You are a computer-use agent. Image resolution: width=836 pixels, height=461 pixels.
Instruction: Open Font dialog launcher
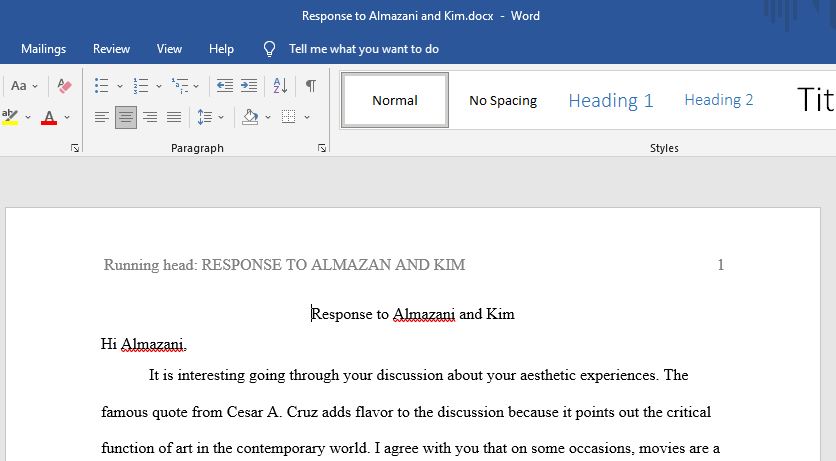pyautogui.click(x=75, y=148)
